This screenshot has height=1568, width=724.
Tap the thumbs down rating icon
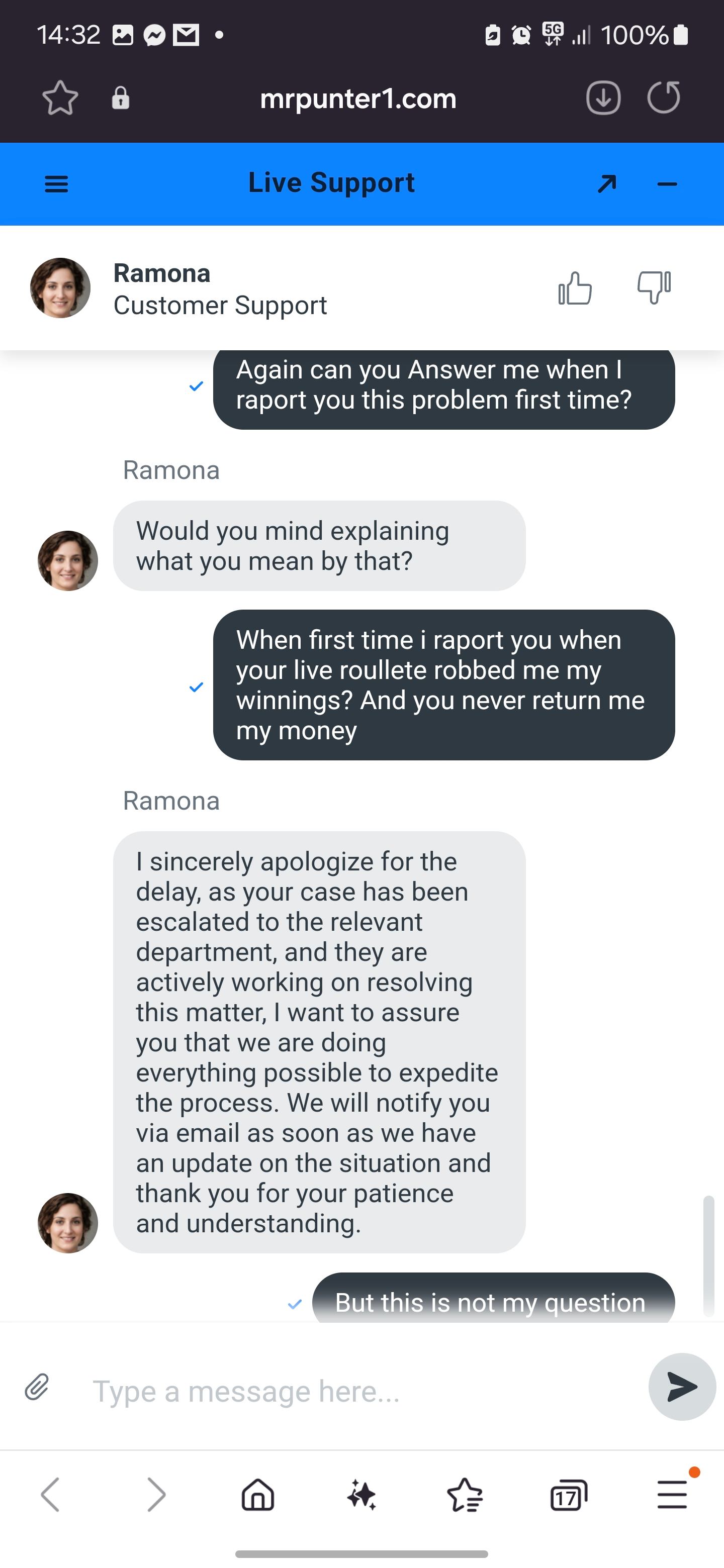tap(654, 286)
